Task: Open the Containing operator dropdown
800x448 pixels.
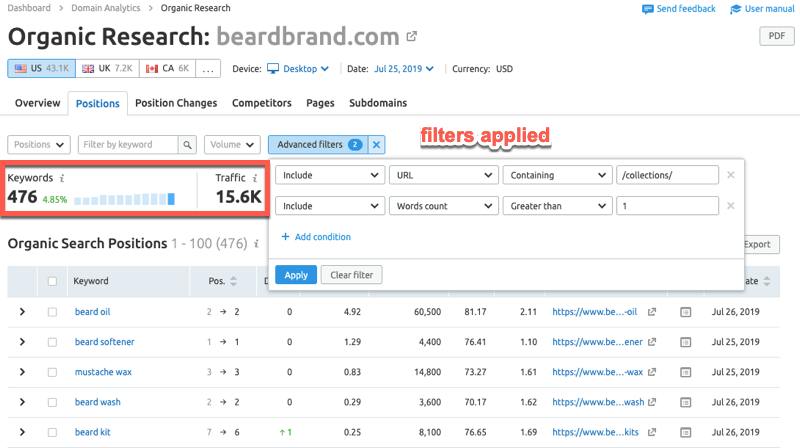Action: click(x=557, y=175)
